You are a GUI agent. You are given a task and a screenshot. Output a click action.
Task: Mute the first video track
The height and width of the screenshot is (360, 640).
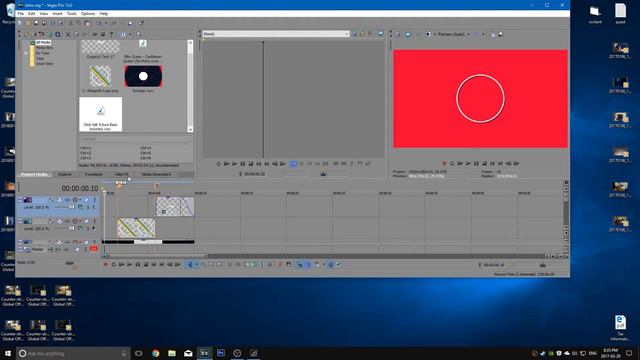pos(87,200)
